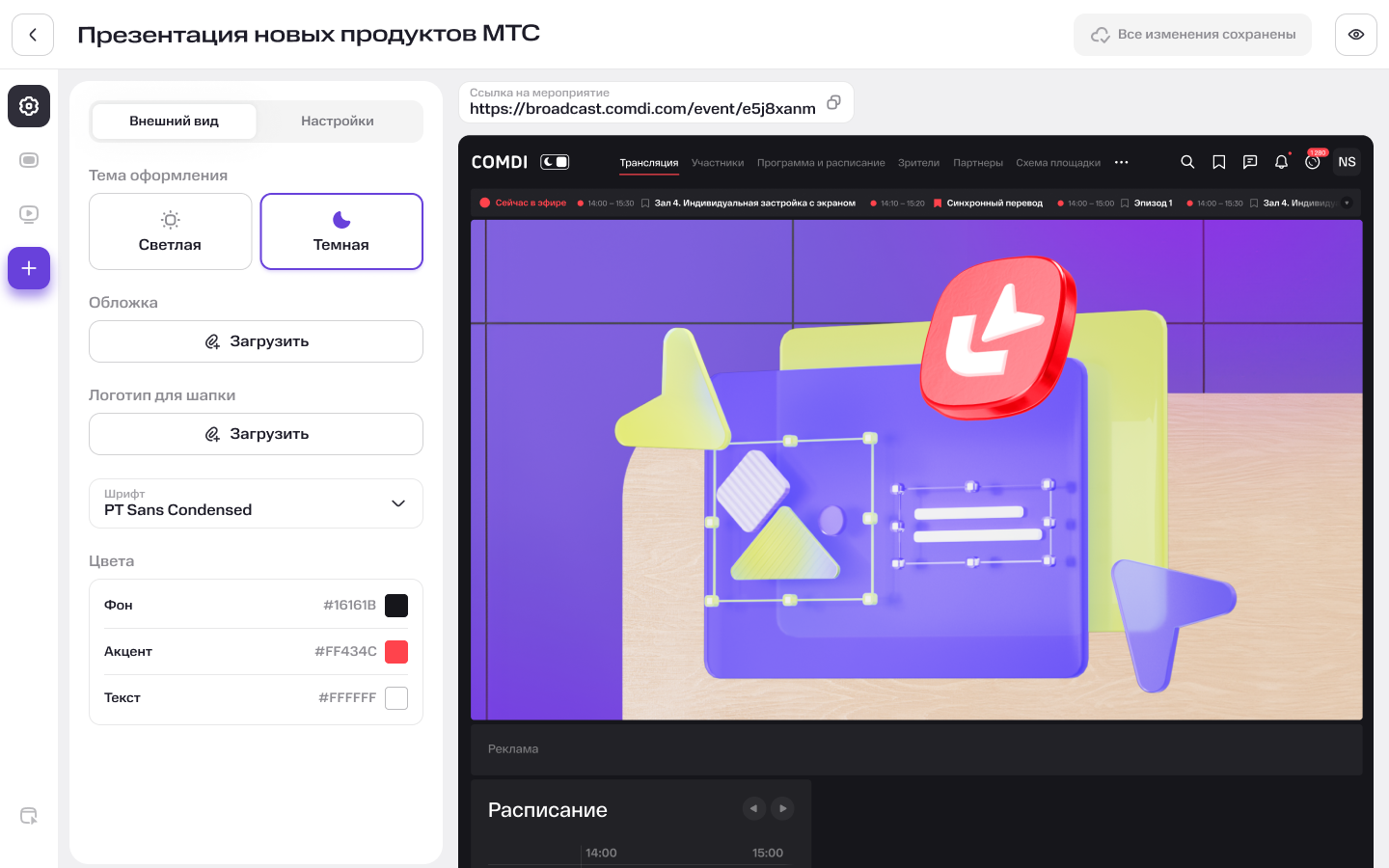
Task: Click the purple plus add button
Action: (29, 268)
